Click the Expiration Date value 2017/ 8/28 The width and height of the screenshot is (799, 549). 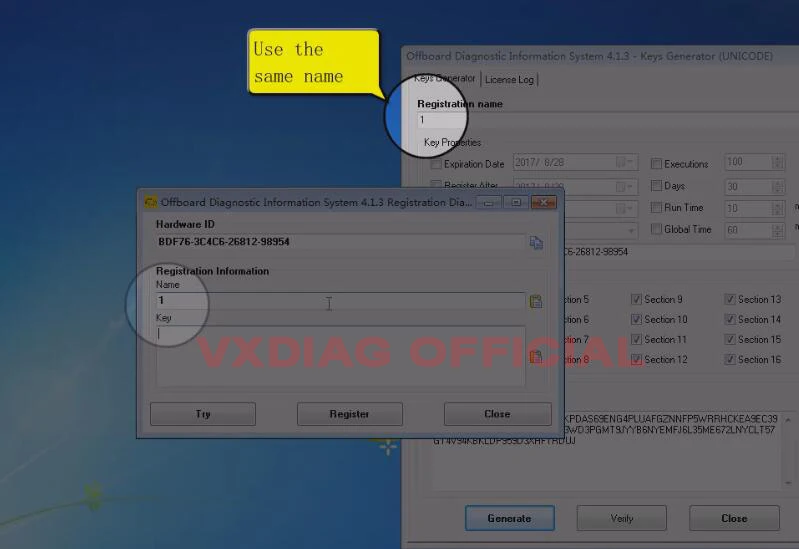coord(540,163)
